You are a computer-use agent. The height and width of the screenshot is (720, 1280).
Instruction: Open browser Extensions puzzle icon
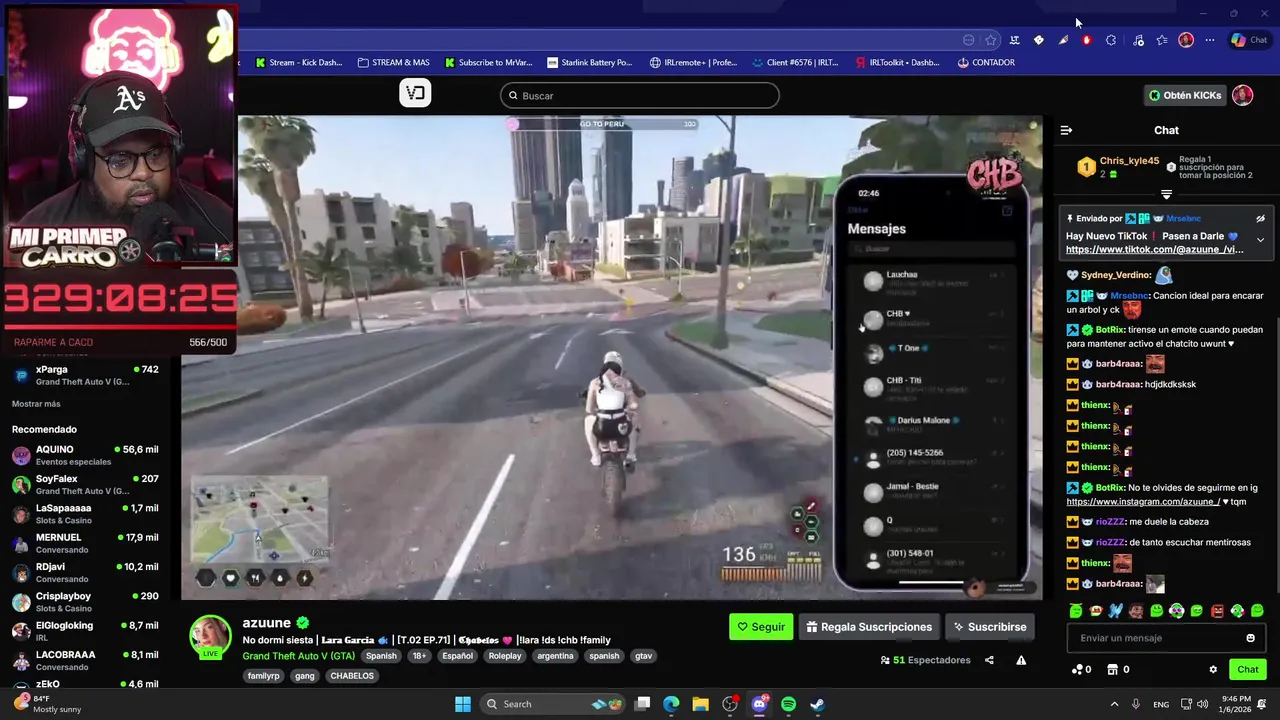pyautogui.click(x=1111, y=40)
